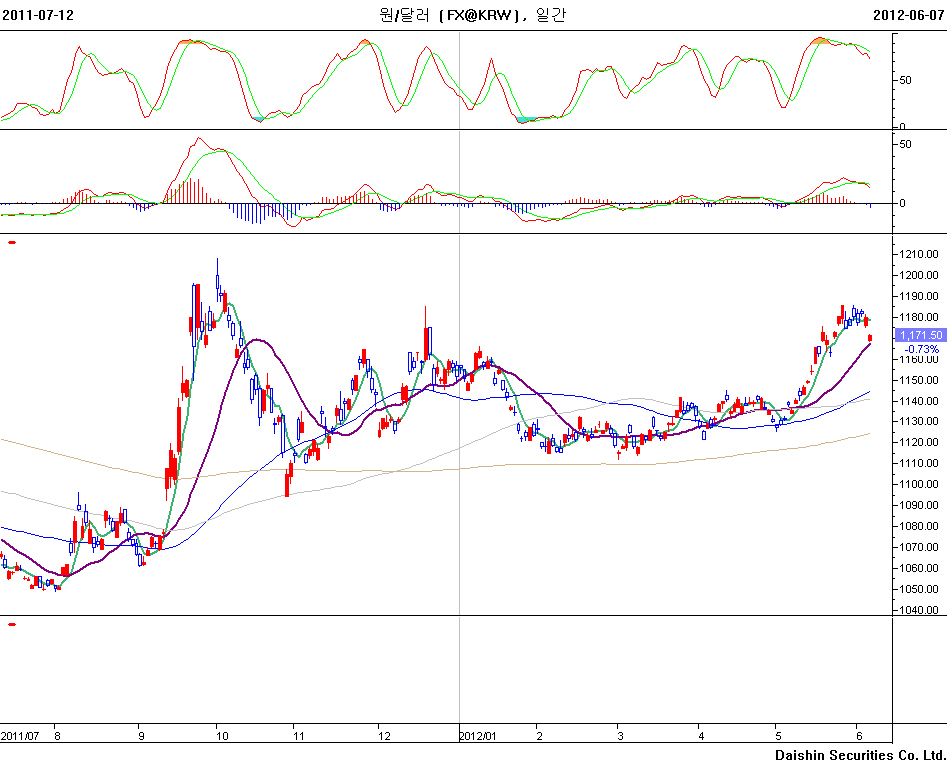Select the -0.73% change label
This screenshot has height=767, width=947.
tap(920, 348)
